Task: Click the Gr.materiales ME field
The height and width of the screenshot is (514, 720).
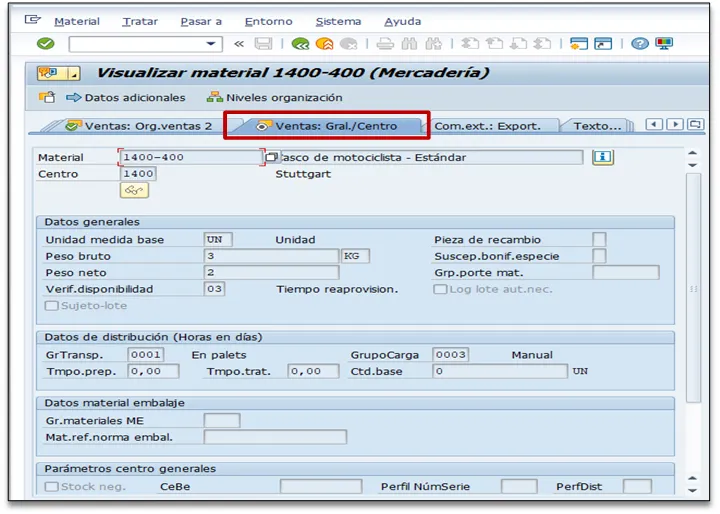Action: point(222,420)
